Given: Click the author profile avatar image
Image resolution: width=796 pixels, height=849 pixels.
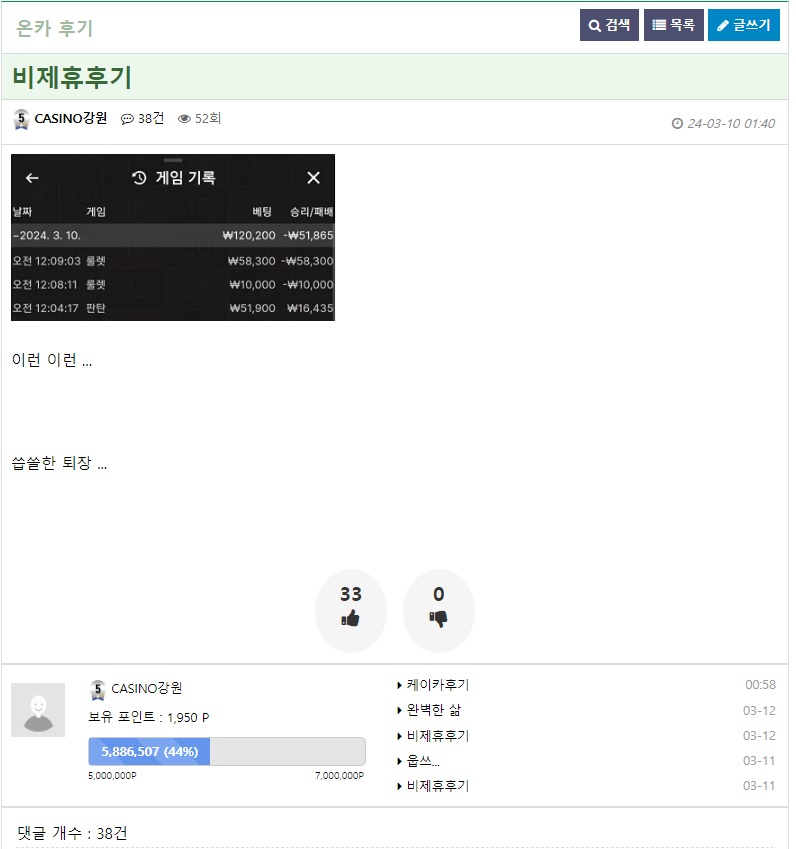Looking at the screenshot, I should click(x=38, y=709).
